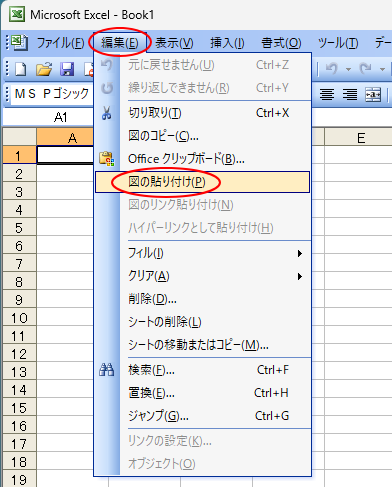Choose 図のコピー(C)... menu entry
392x487 pixels.
click(202, 136)
